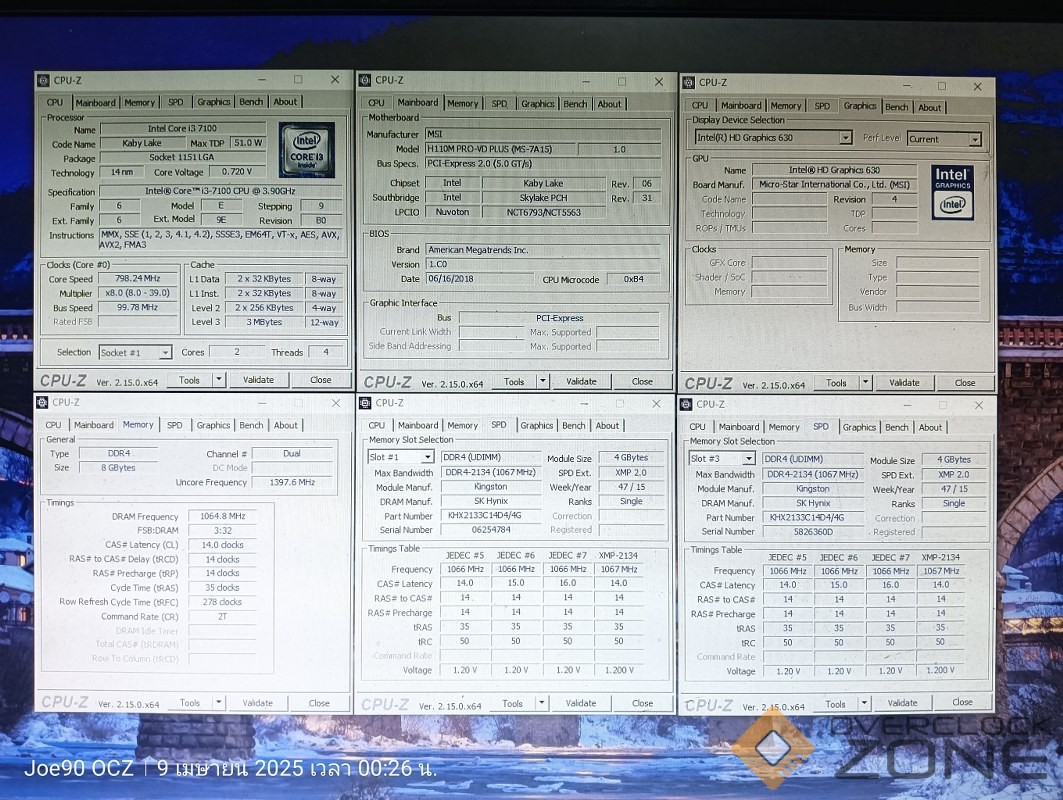Open About tab in the Memory window
Screen dimensions: 1063x800
coord(285,425)
